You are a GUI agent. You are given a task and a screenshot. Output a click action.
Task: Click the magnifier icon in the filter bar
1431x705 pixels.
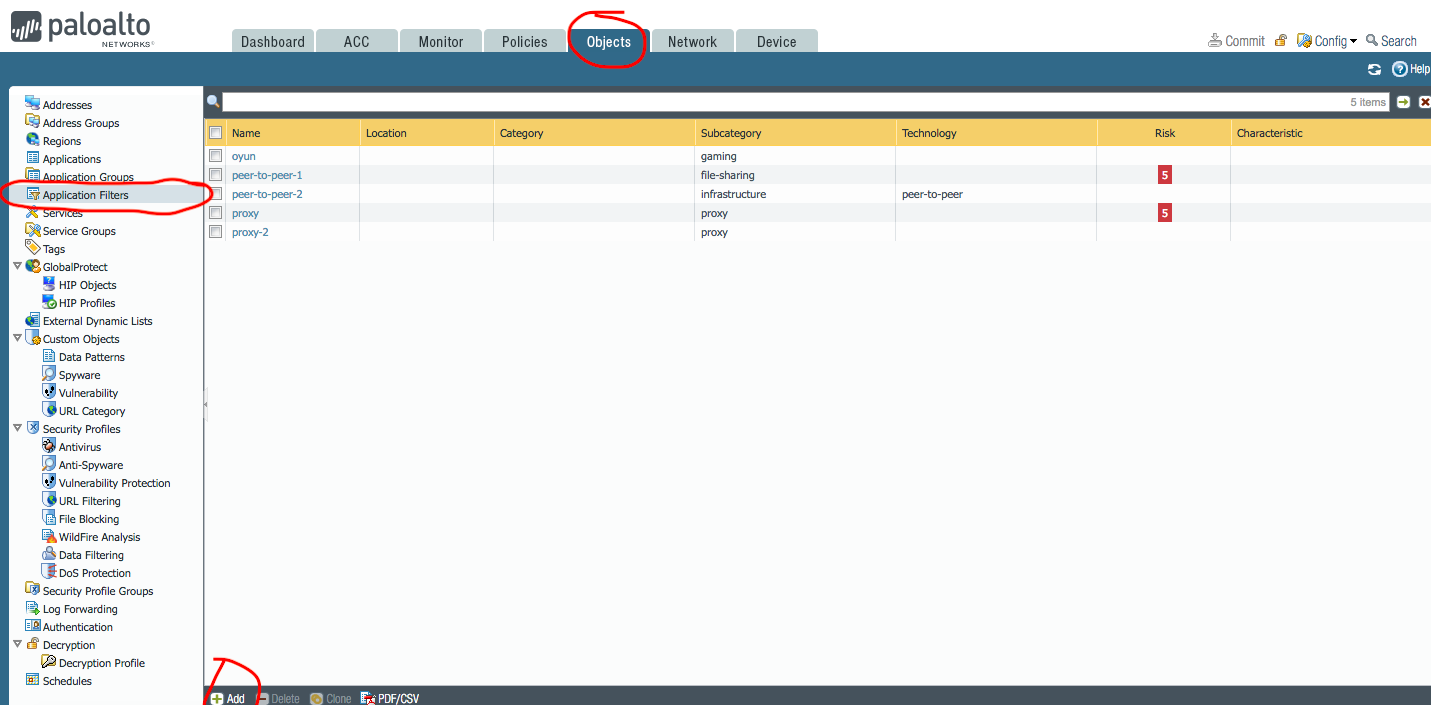213,101
